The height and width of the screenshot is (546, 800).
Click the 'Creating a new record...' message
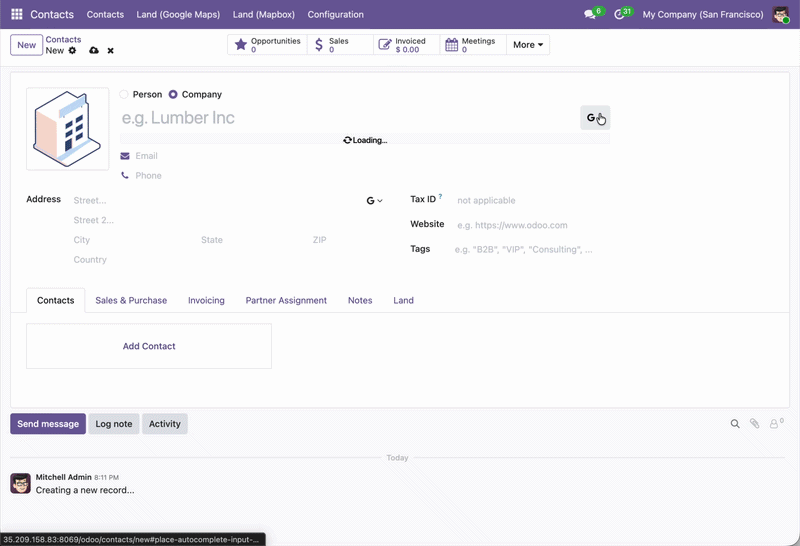[x=85, y=490]
